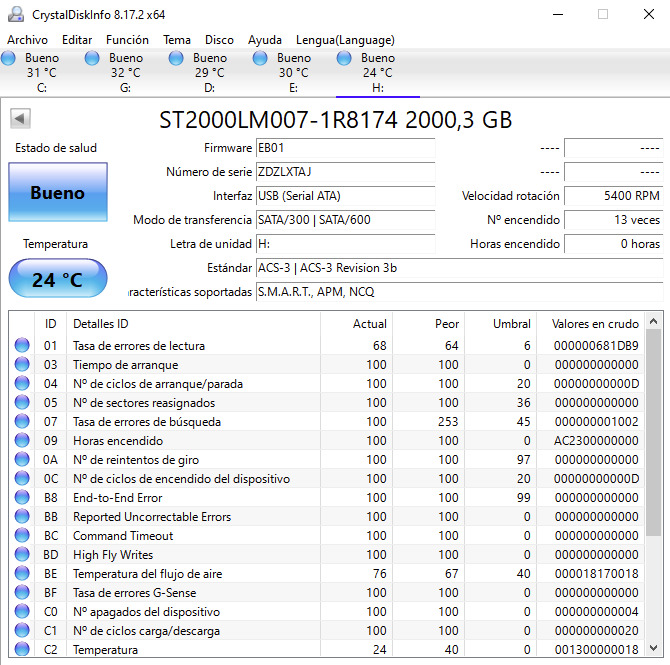Click the Modo de transferencia field
Image resolution: width=670 pixels, height=665 pixels.
[345, 220]
